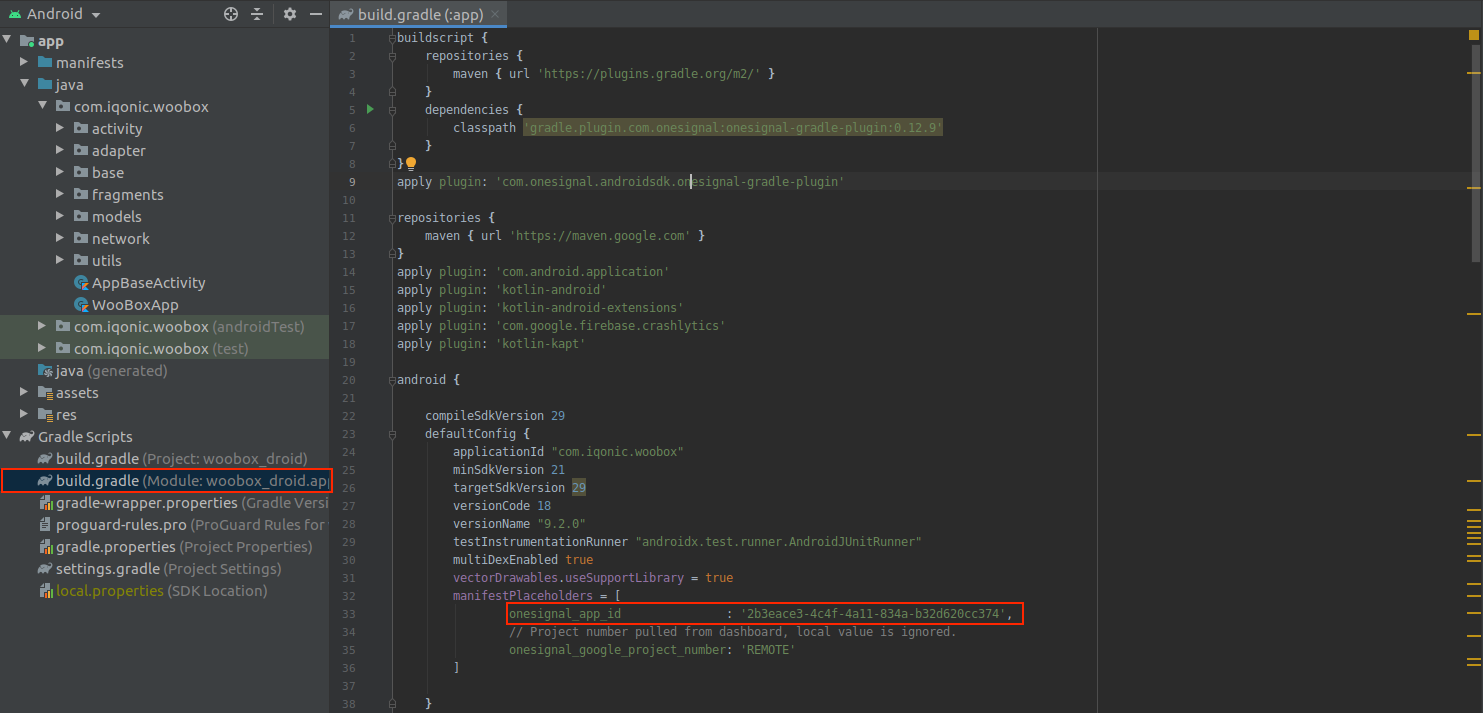Click the versionName "9.2.0" value

(x=561, y=524)
